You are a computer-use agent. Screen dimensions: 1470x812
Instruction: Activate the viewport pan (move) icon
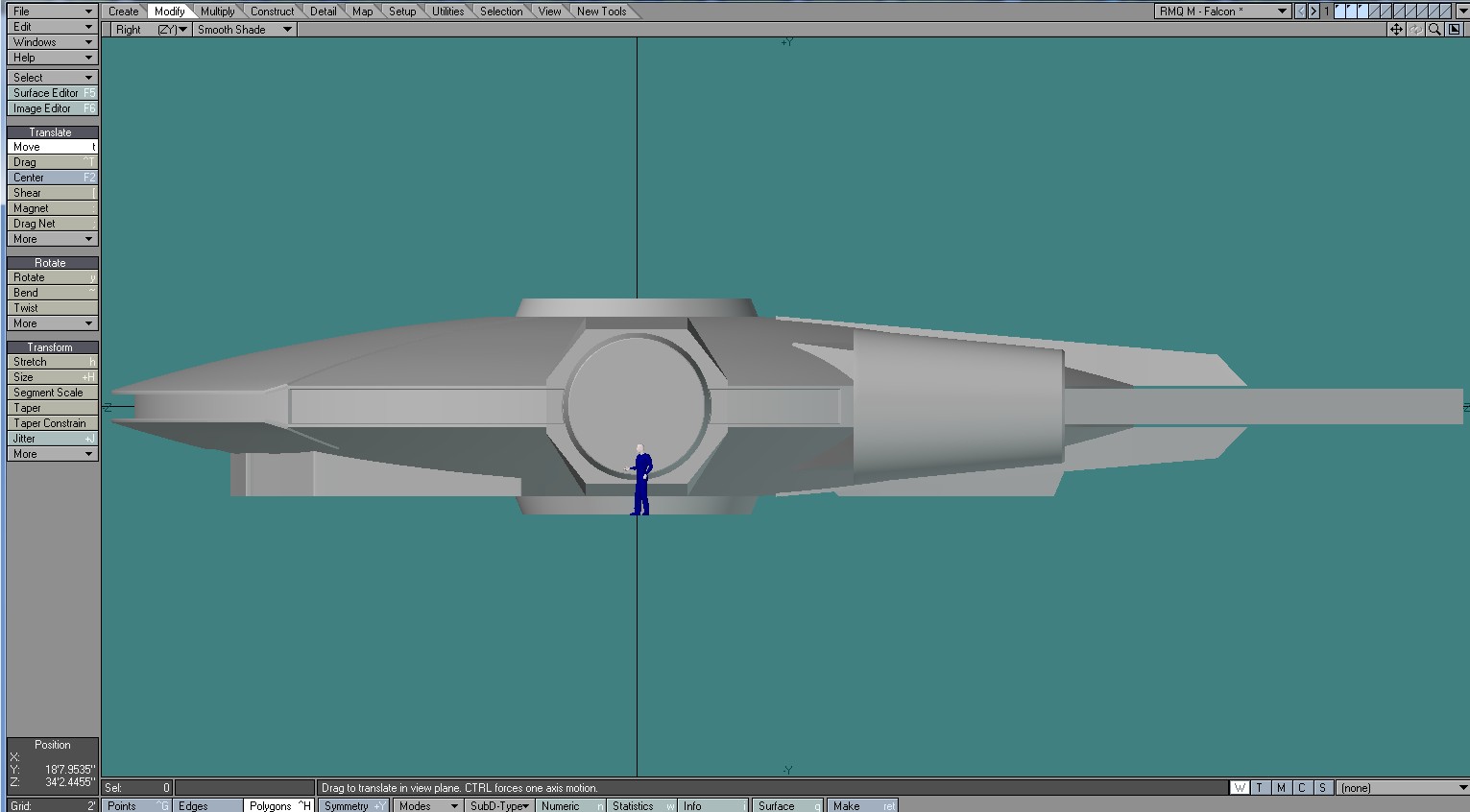click(x=1396, y=30)
